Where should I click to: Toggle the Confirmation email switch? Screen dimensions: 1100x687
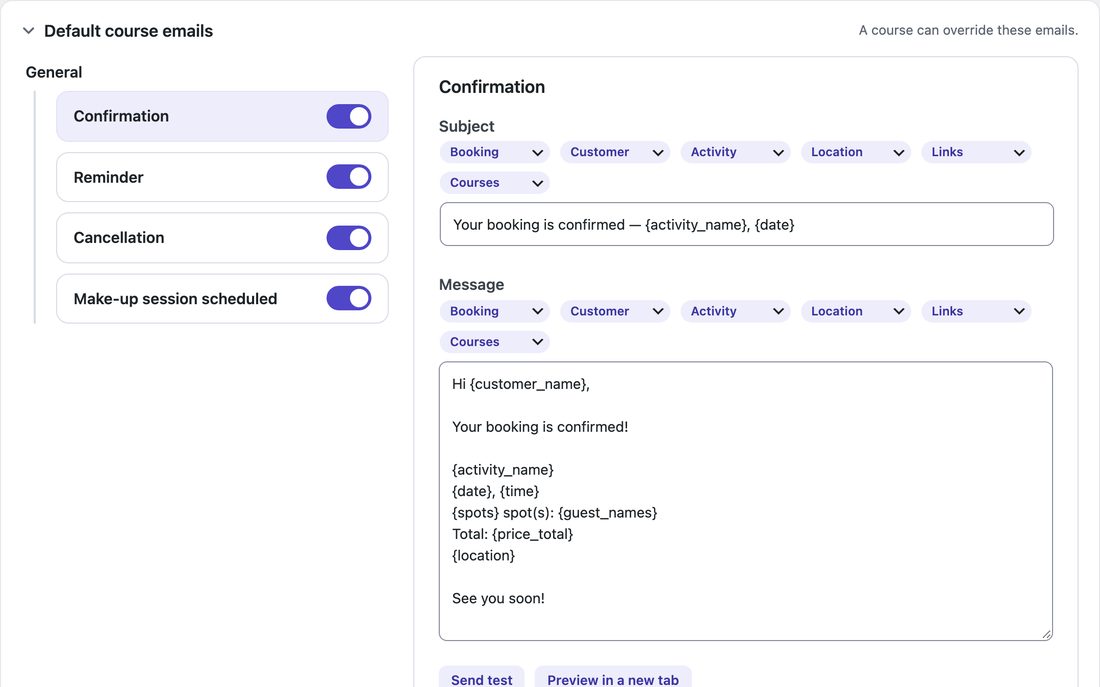click(x=349, y=116)
